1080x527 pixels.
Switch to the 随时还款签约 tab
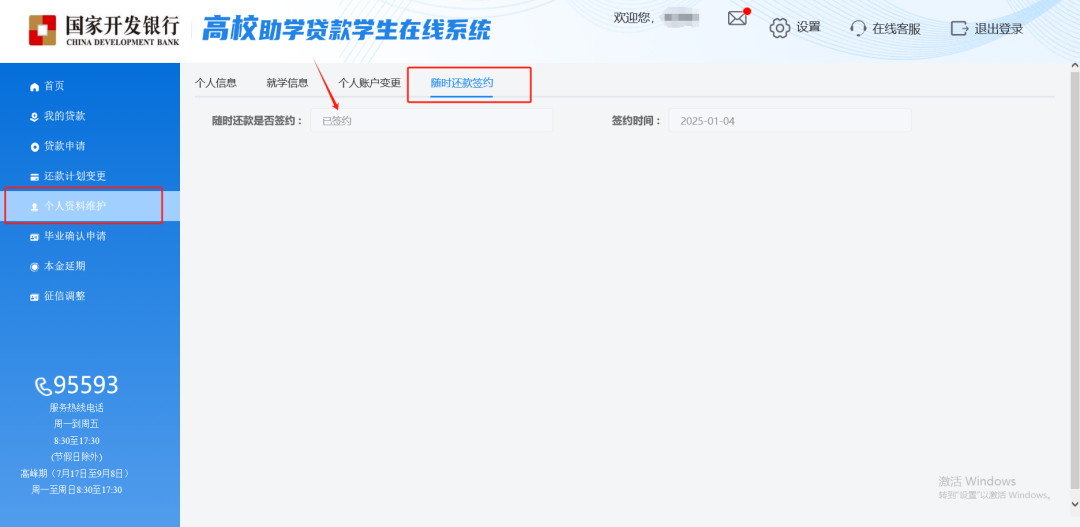(461, 83)
